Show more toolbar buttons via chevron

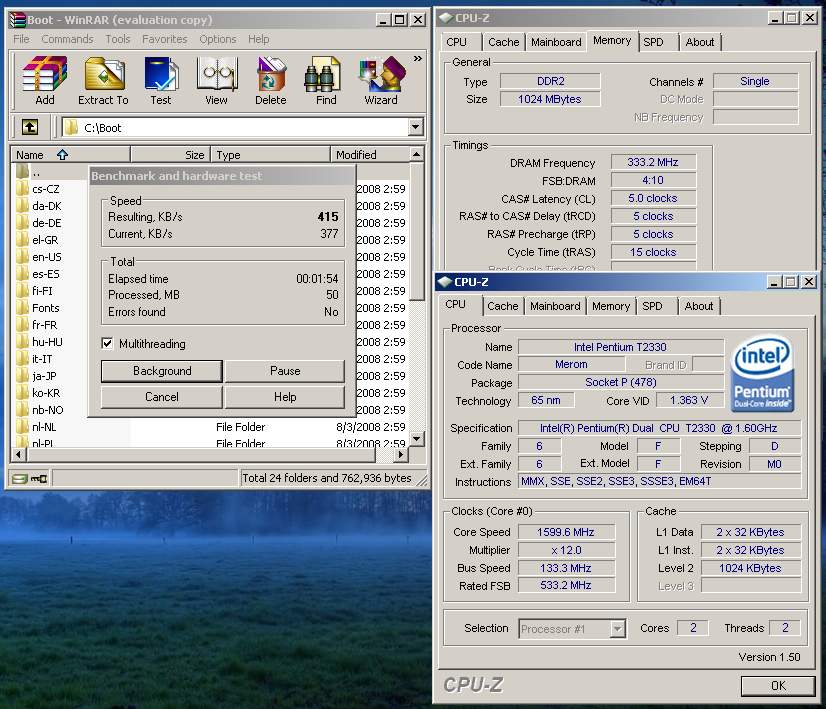tap(418, 58)
